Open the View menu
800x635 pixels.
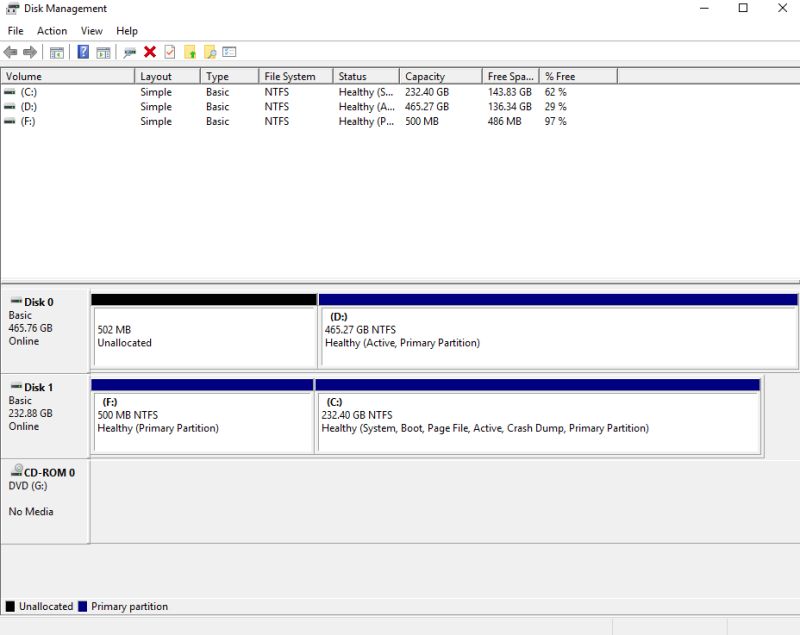(91, 30)
